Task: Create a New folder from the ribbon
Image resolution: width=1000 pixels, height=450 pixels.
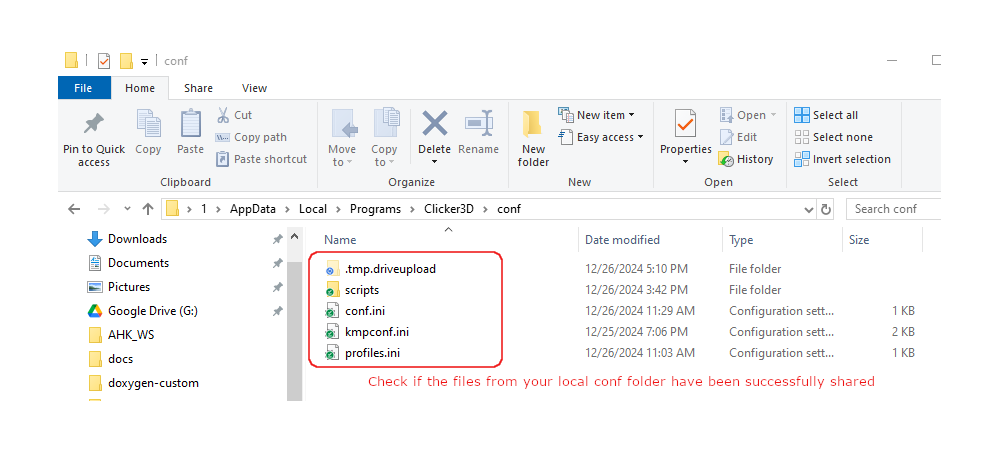Action: 533,138
